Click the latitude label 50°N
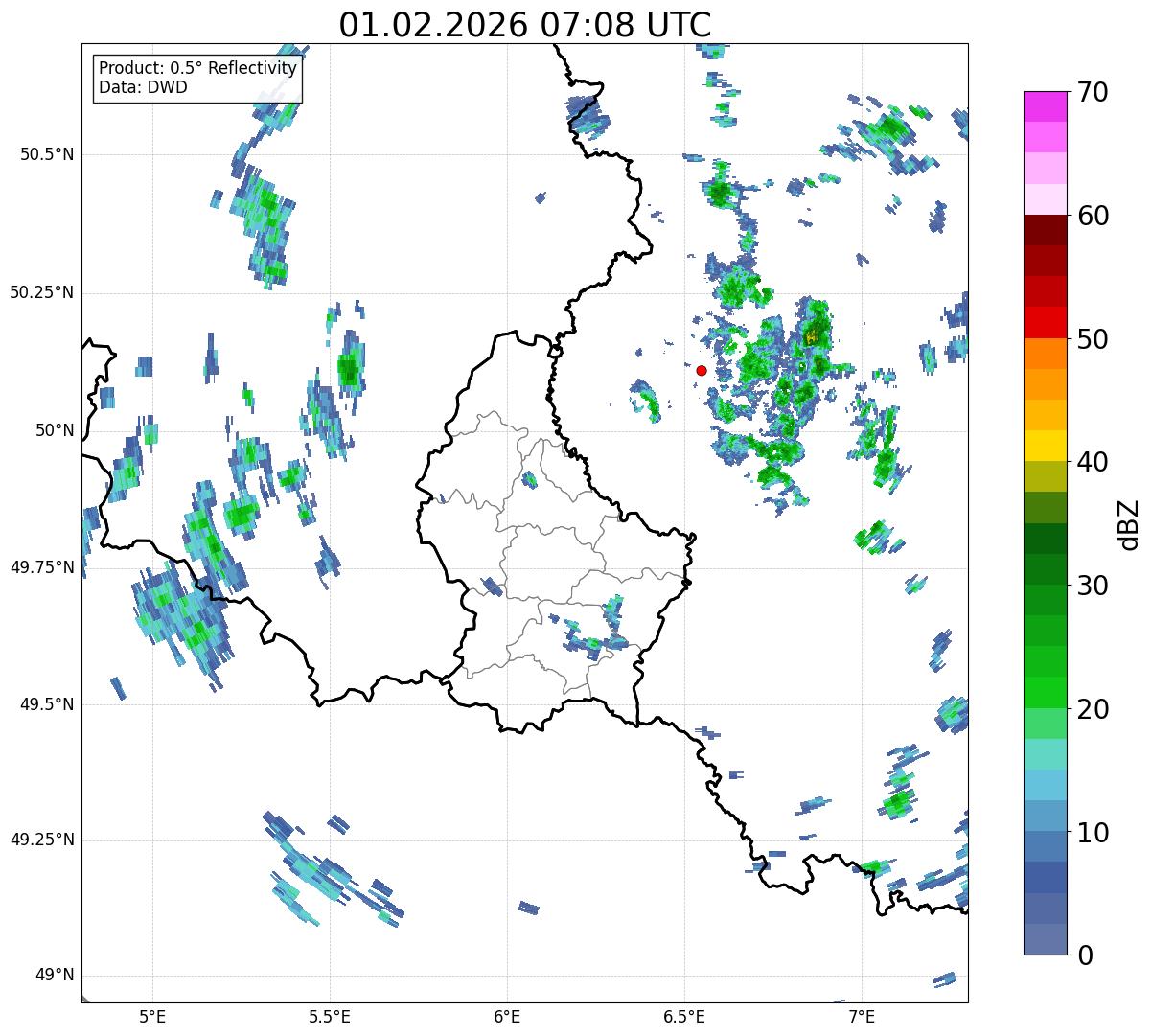The height and width of the screenshot is (1036, 1152). pos(55,430)
